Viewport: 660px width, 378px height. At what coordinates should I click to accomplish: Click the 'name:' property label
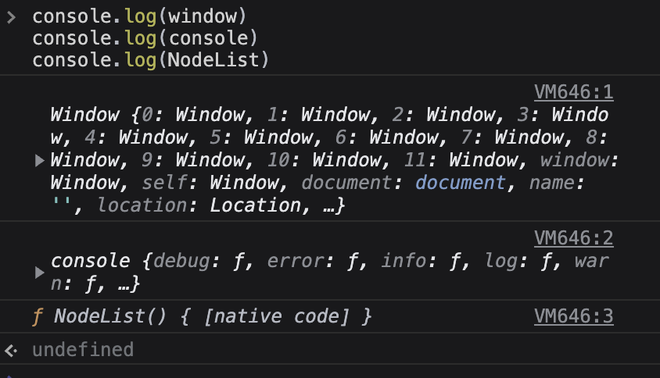[557, 183]
